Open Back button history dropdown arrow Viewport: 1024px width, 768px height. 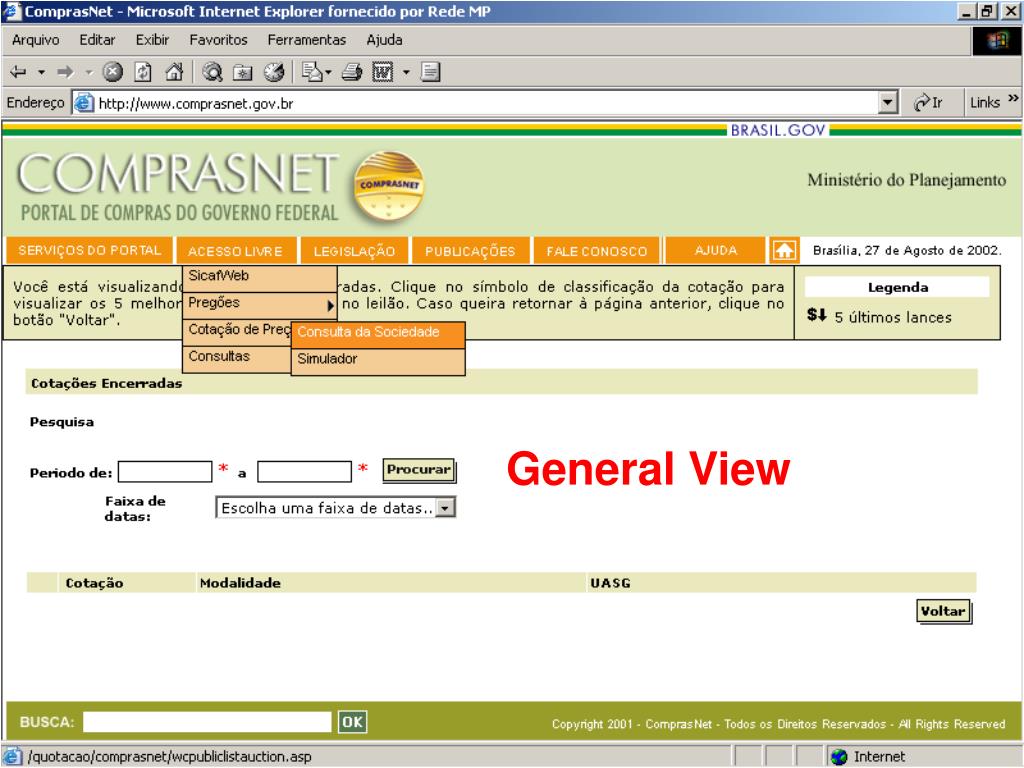click(41, 72)
